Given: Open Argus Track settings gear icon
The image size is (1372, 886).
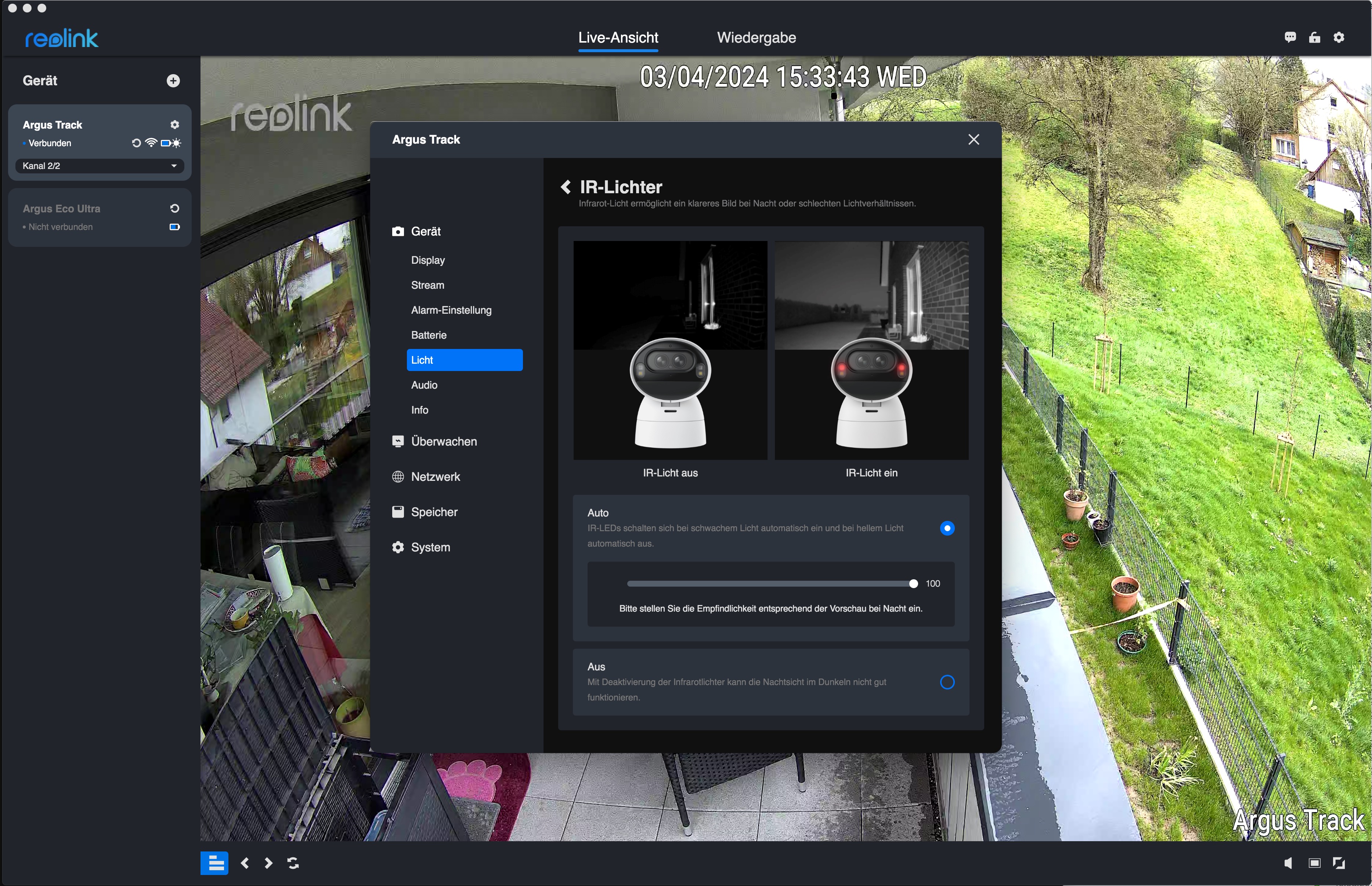Looking at the screenshot, I should pos(175,125).
